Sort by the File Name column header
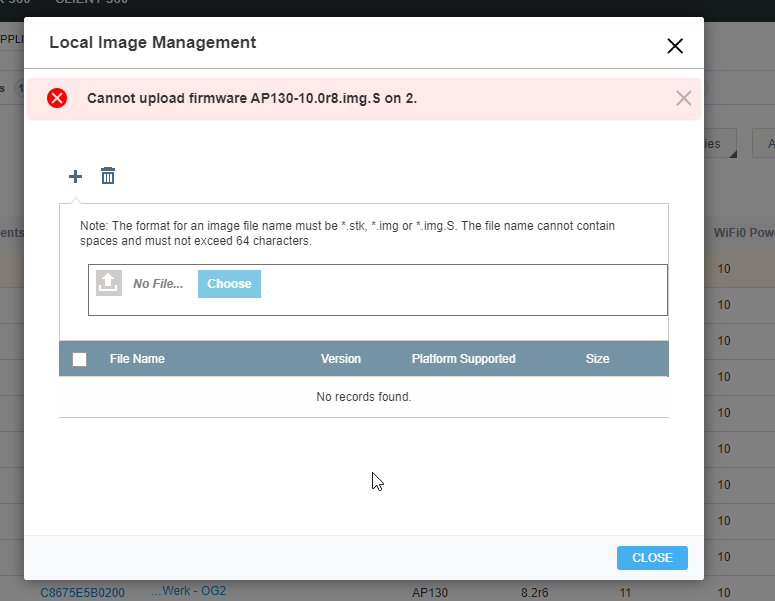The image size is (775, 601). pyautogui.click(x=137, y=359)
